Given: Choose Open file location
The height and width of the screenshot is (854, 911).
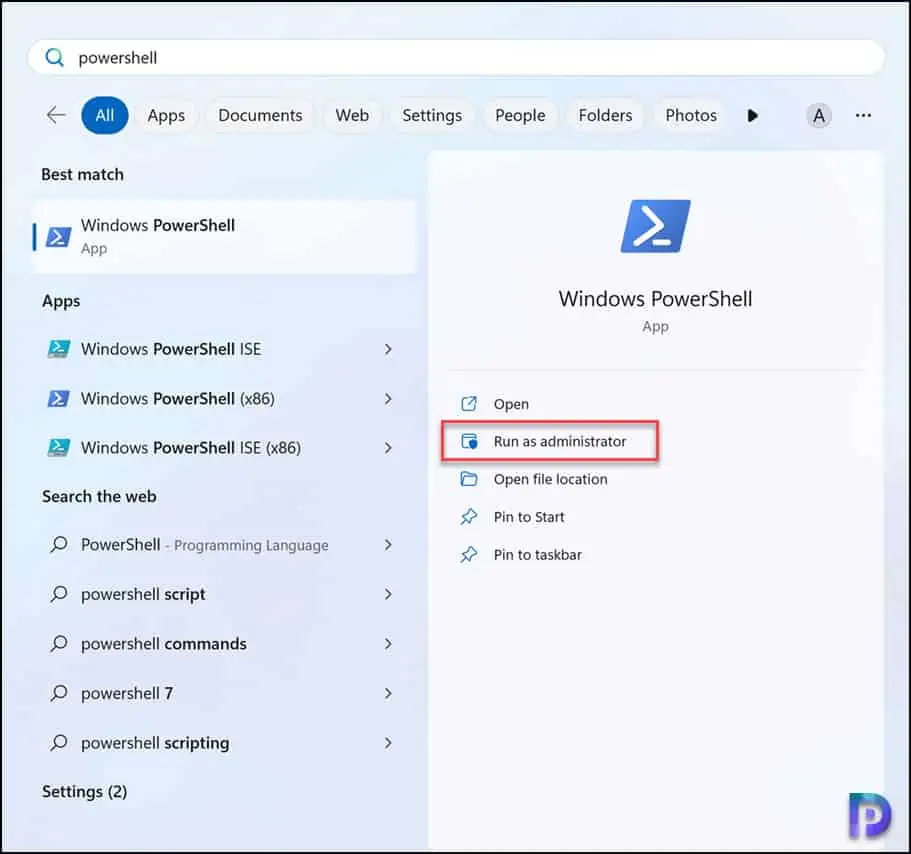Looking at the screenshot, I should pos(550,479).
